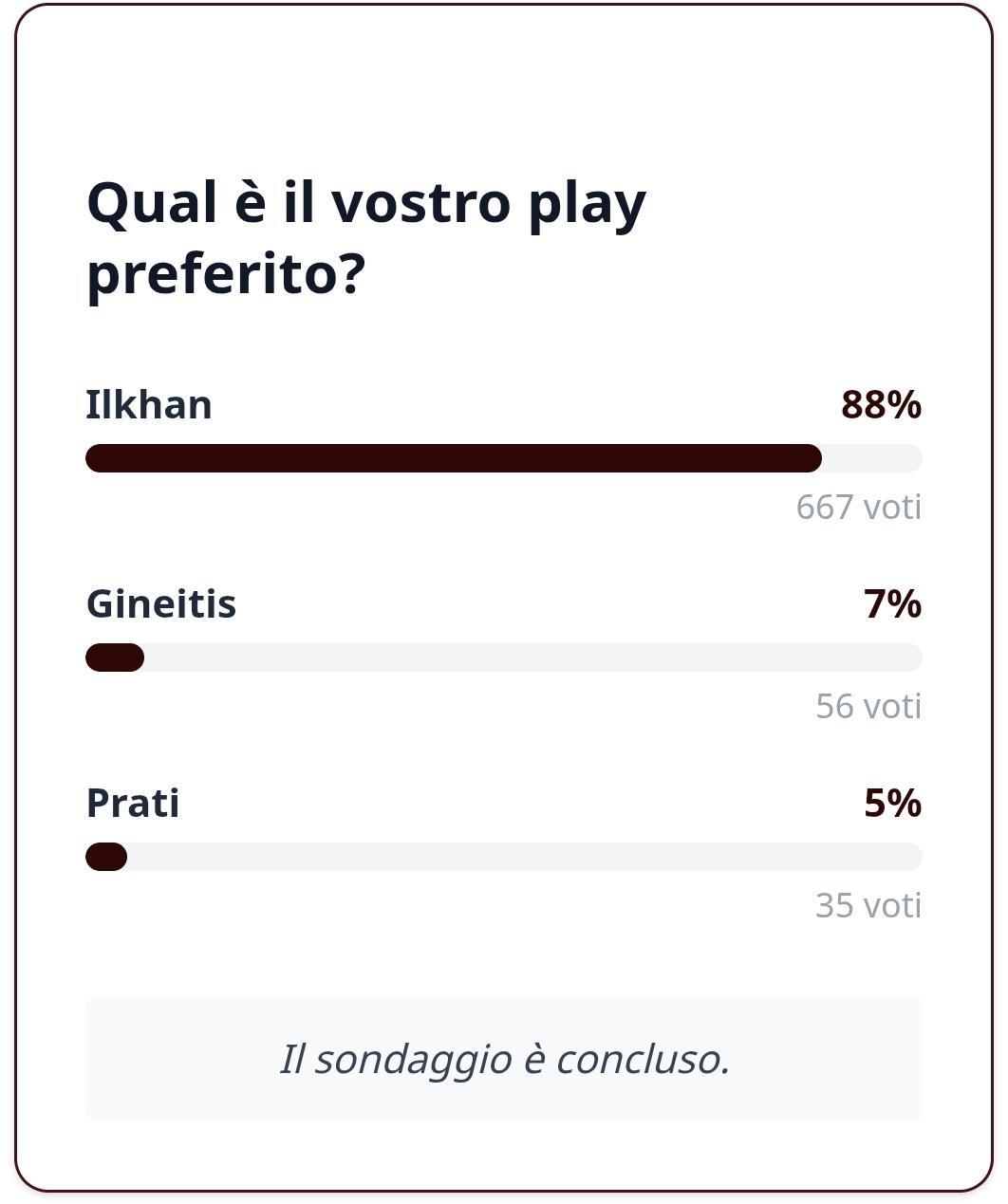Click the filled part of Prati bar

pyautogui.click(x=106, y=857)
